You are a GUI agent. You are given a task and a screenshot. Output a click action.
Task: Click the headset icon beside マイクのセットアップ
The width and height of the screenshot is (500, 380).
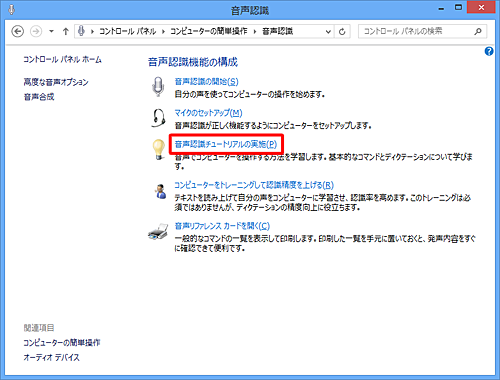[x=158, y=118]
